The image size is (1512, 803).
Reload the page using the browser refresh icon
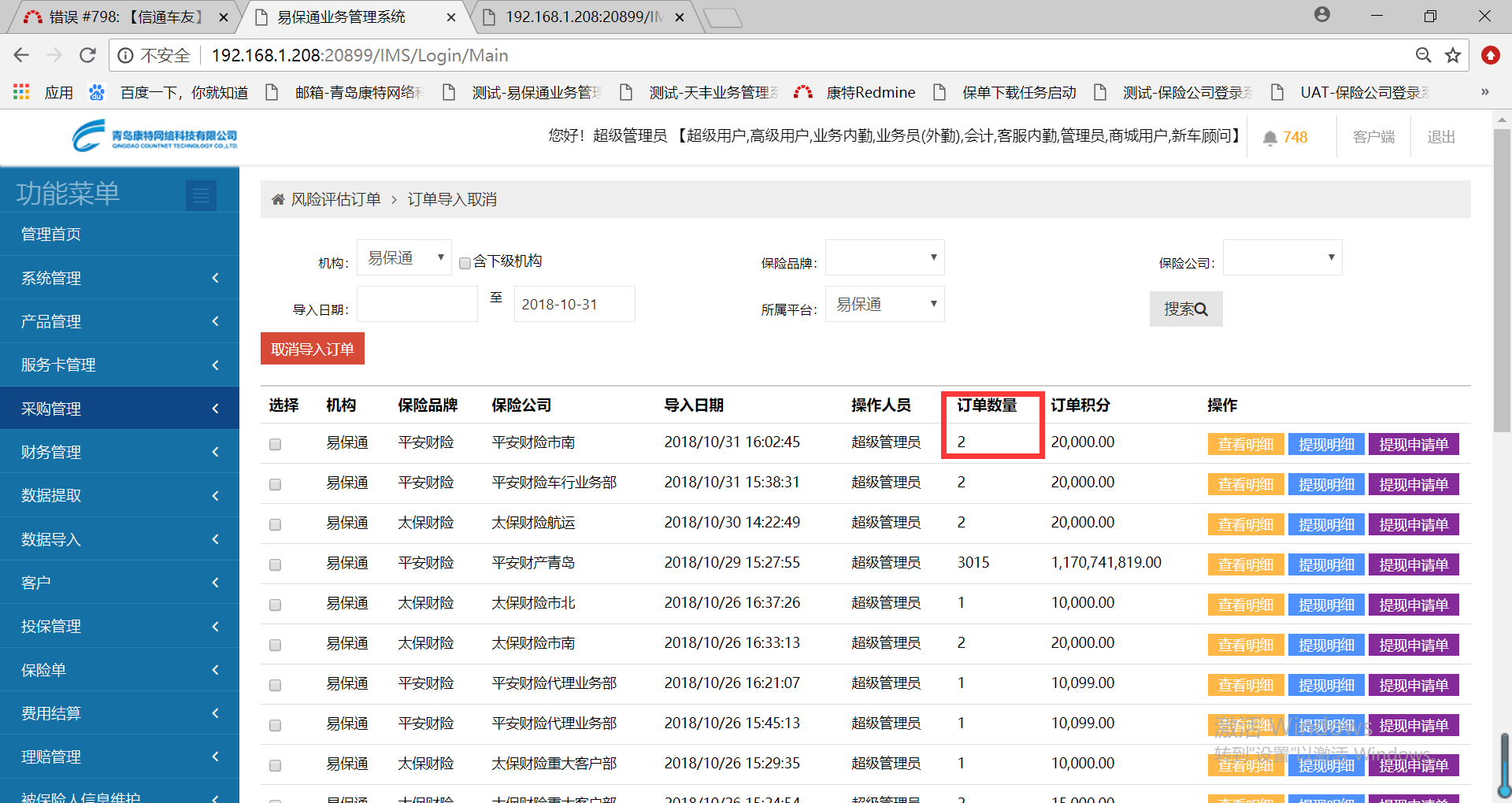click(x=87, y=55)
